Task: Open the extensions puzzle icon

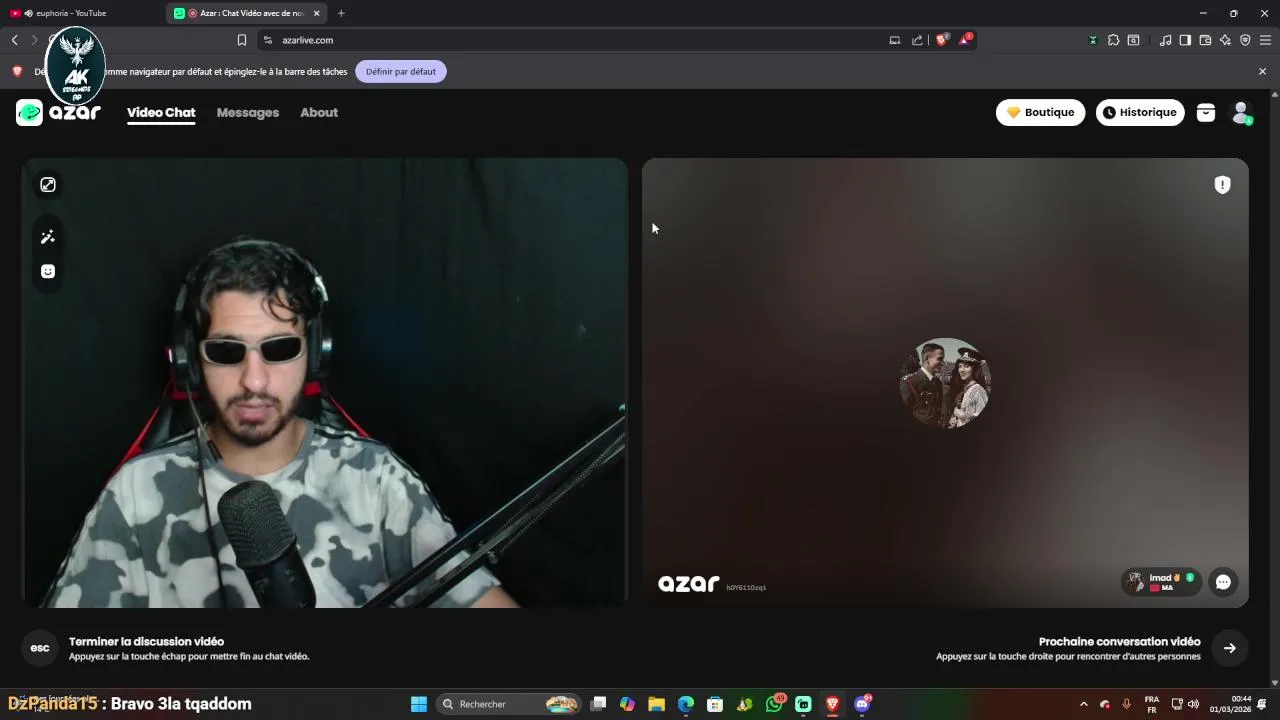Action: [1113, 40]
